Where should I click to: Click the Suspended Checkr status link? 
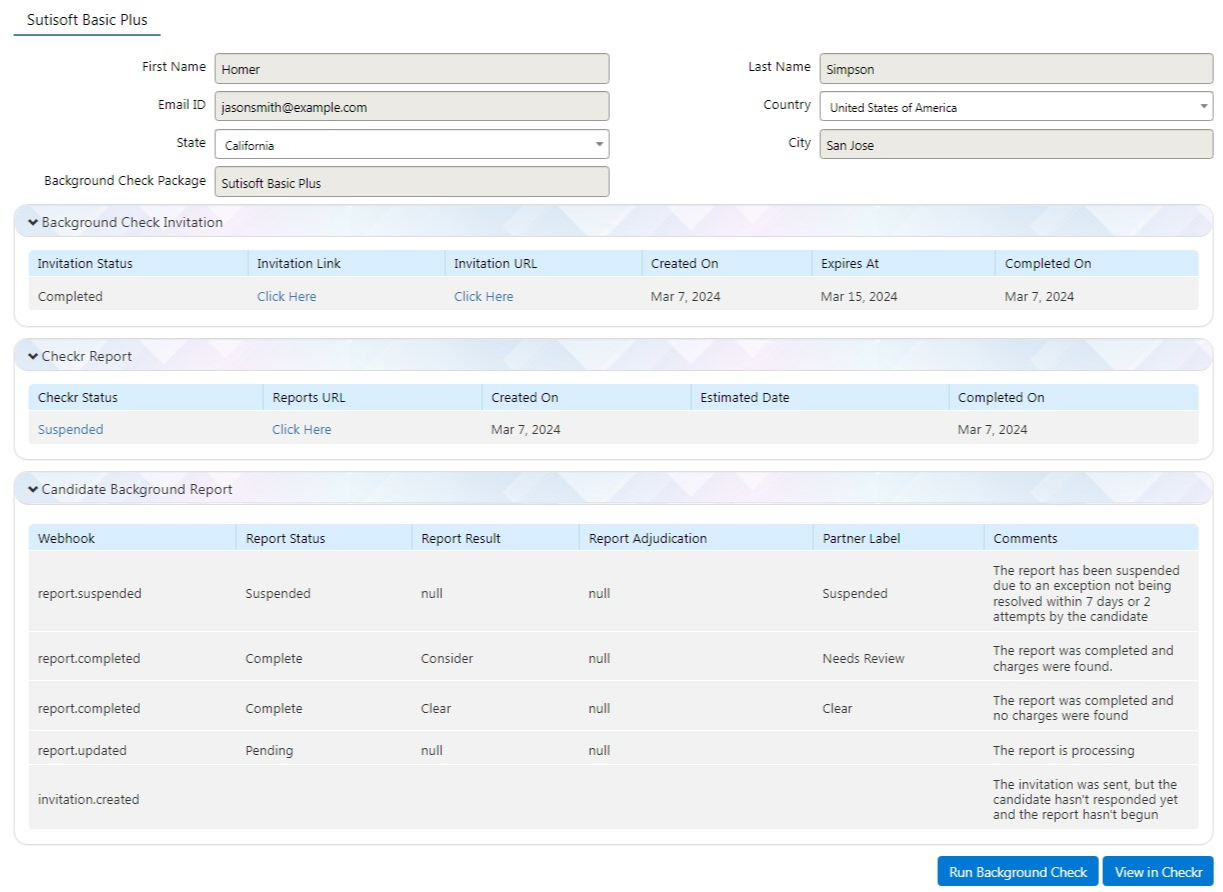[x=70, y=429]
